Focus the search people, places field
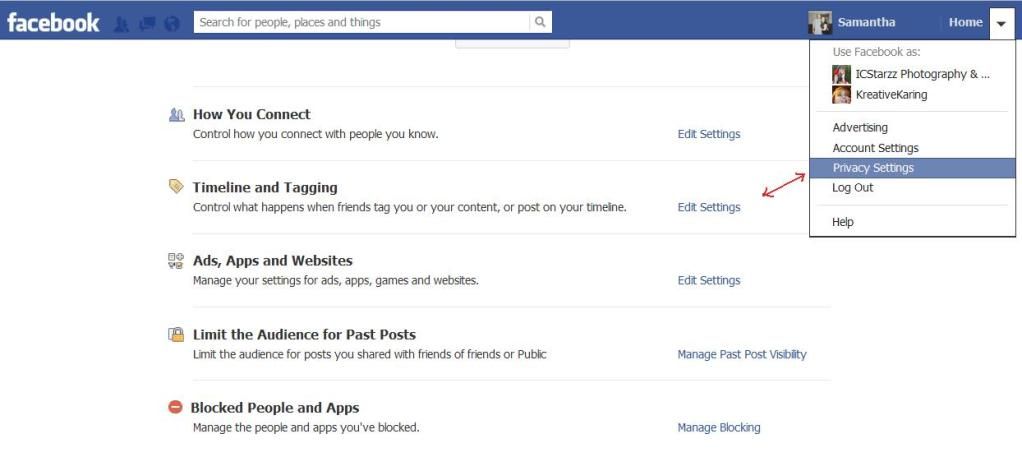This screenshot has height=457, width=1022. [x=362, y=22]
